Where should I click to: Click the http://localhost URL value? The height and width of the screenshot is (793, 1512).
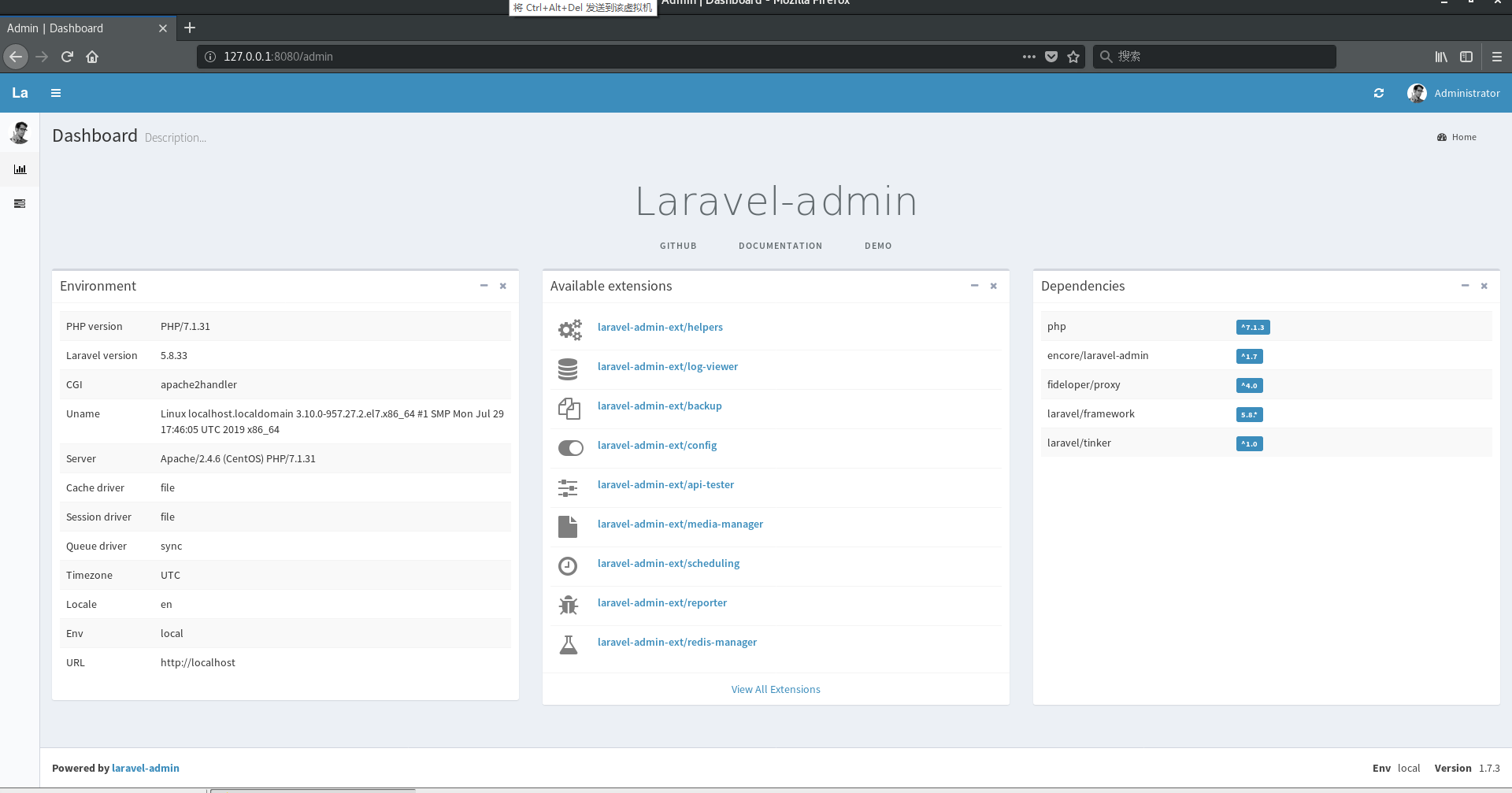click(x=198, y=663)
